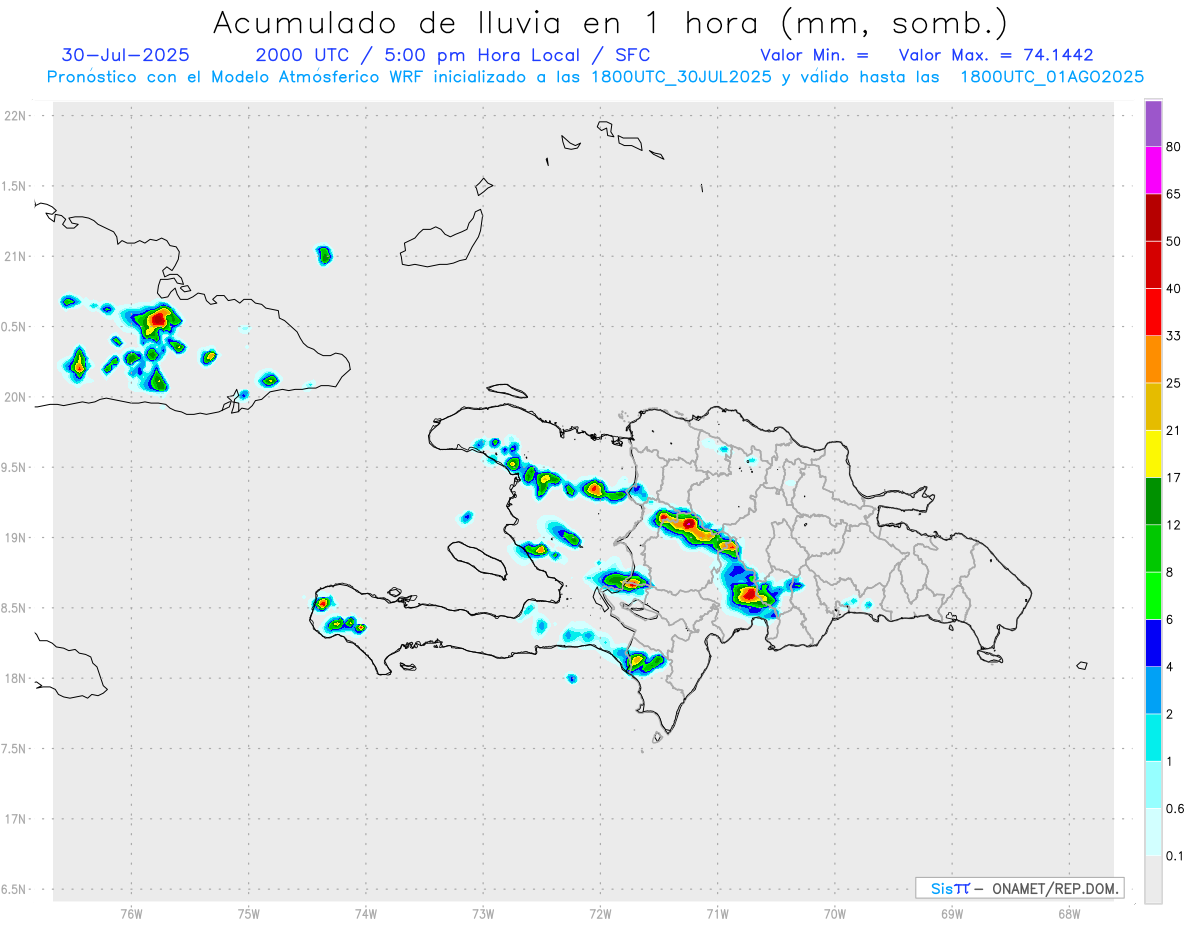Click the legend value "80"
Viewport: 1200px width, 927px height.
(1174, 147)
